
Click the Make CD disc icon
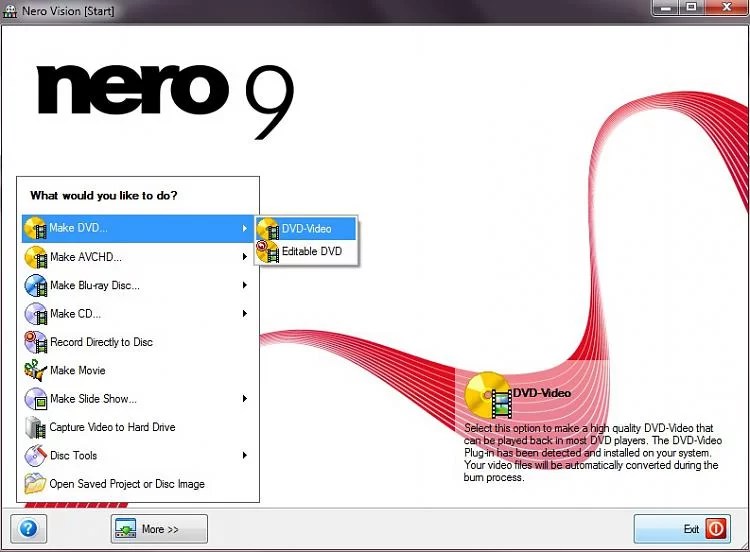[36, 314]
